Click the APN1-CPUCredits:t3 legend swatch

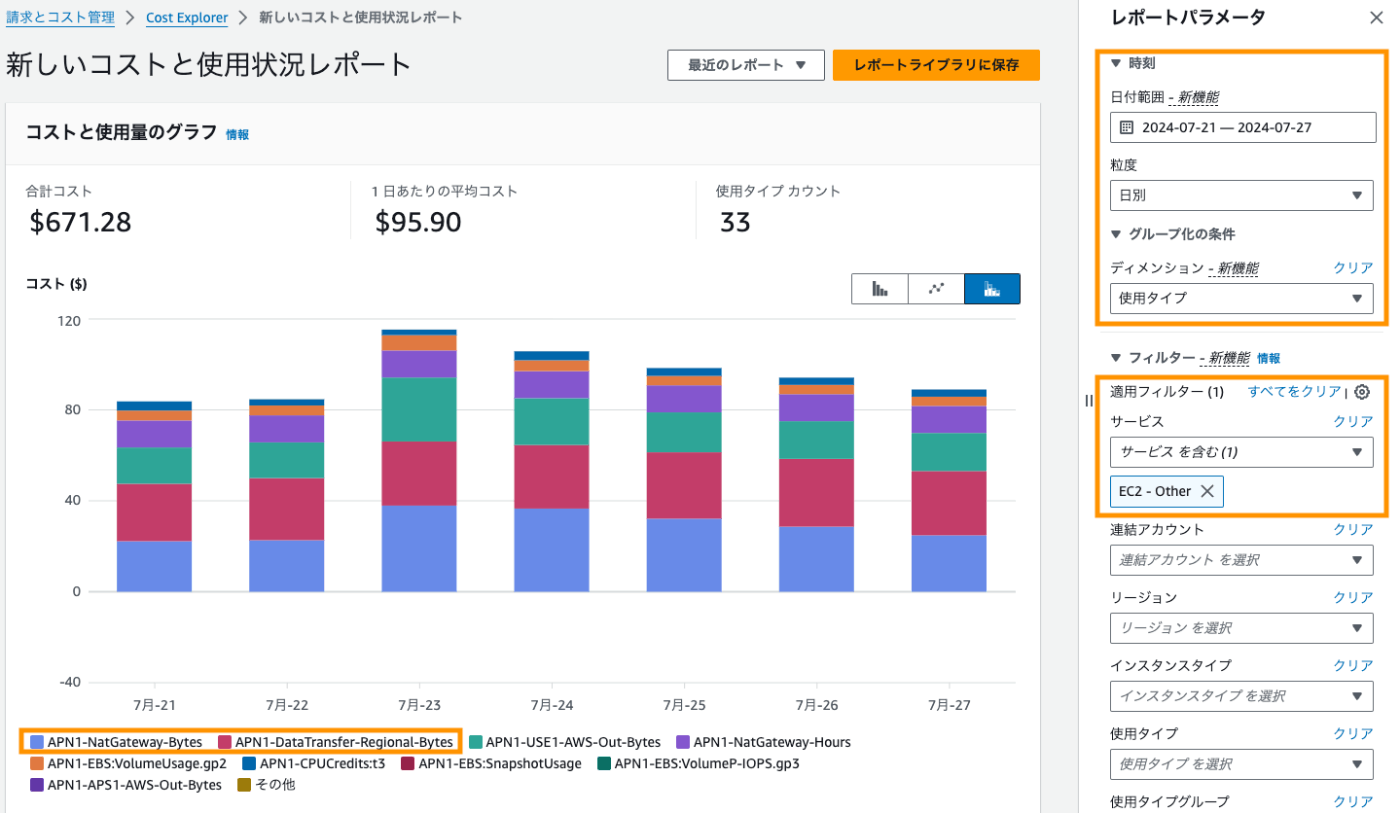[249, 764]
